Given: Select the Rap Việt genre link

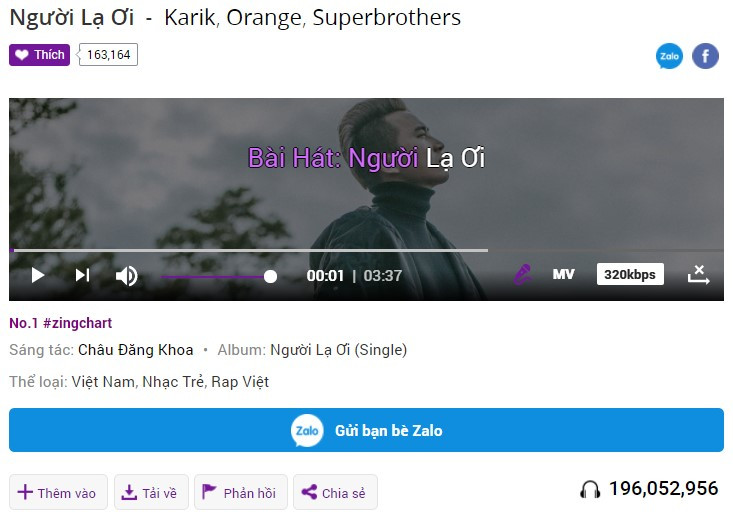Looking at the screenshot, I should pyautogui.click(x=240, y=382).
